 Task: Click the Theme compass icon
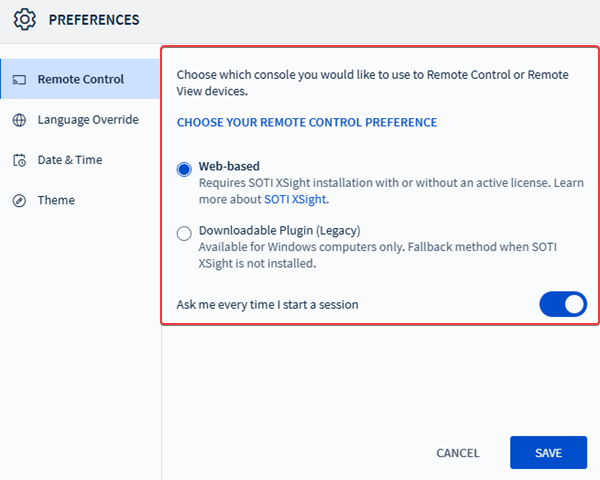(x=19, y=200)
